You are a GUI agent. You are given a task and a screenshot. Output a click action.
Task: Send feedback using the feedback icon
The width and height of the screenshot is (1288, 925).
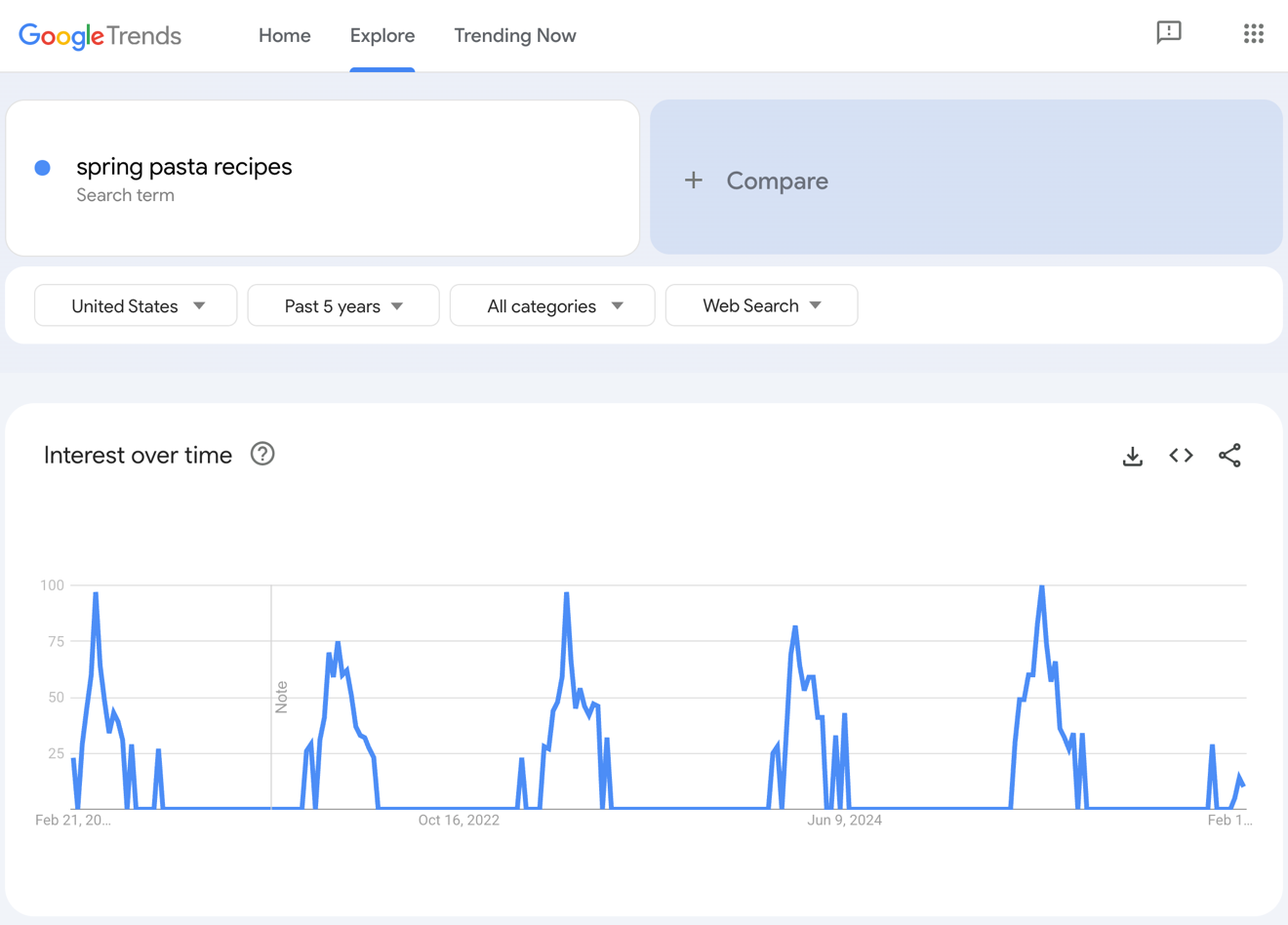(x=1168, y=33)
